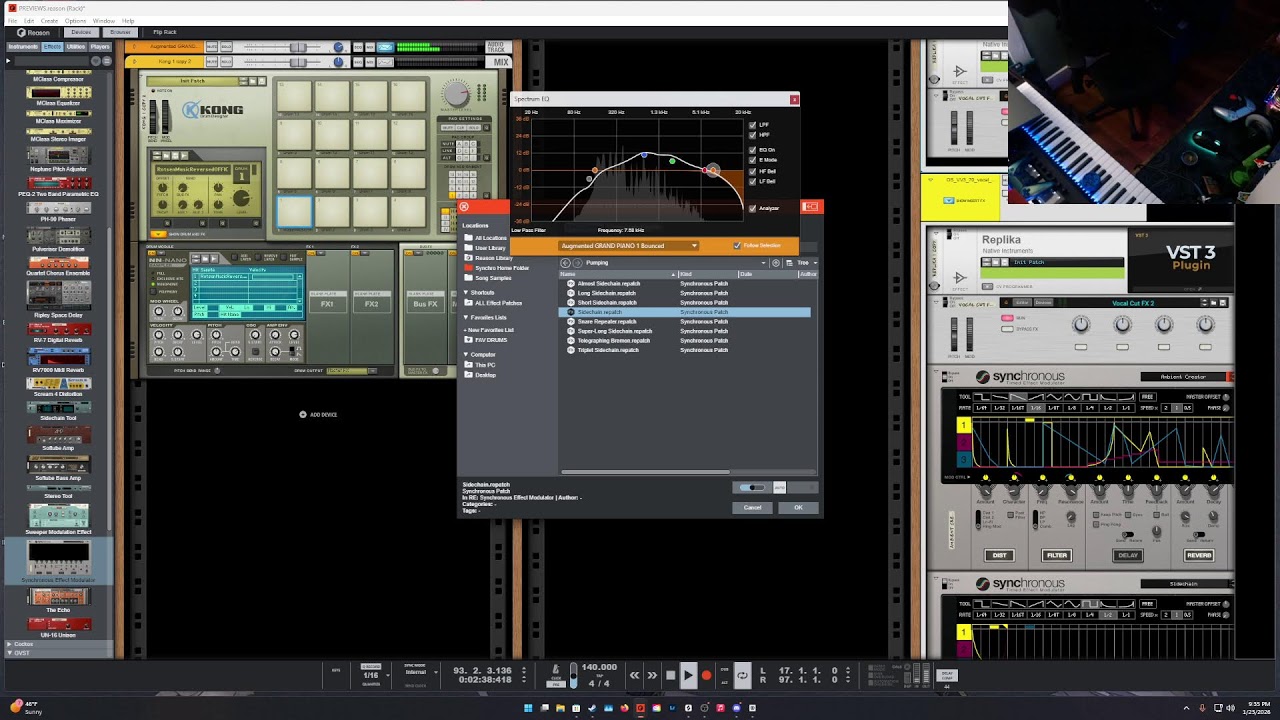Image resolution: width=1280 pixels, height=720 pixels.
Task: Open the Window menu
Action: (104, 21)
